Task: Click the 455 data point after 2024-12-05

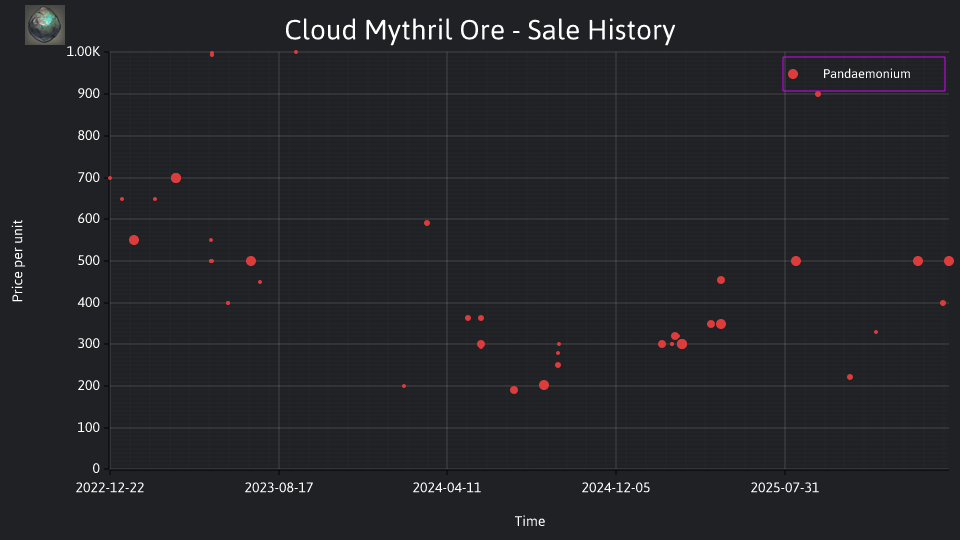Action: point(721,280)
